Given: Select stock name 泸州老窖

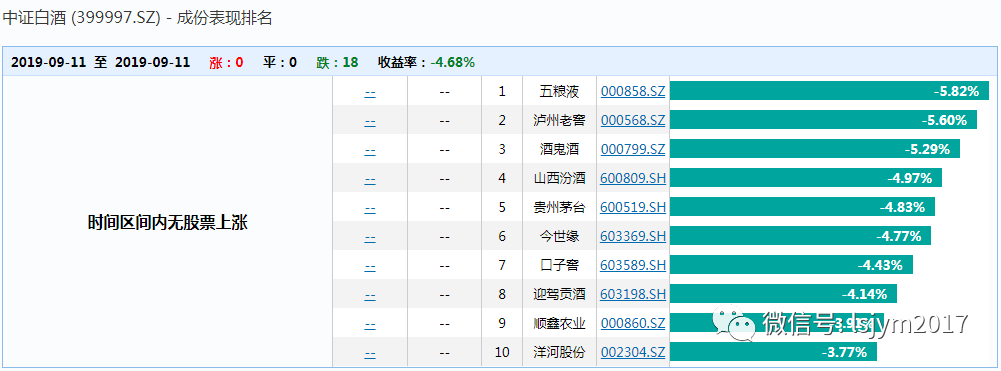Looking at the screenshot, I should [559, 120].
